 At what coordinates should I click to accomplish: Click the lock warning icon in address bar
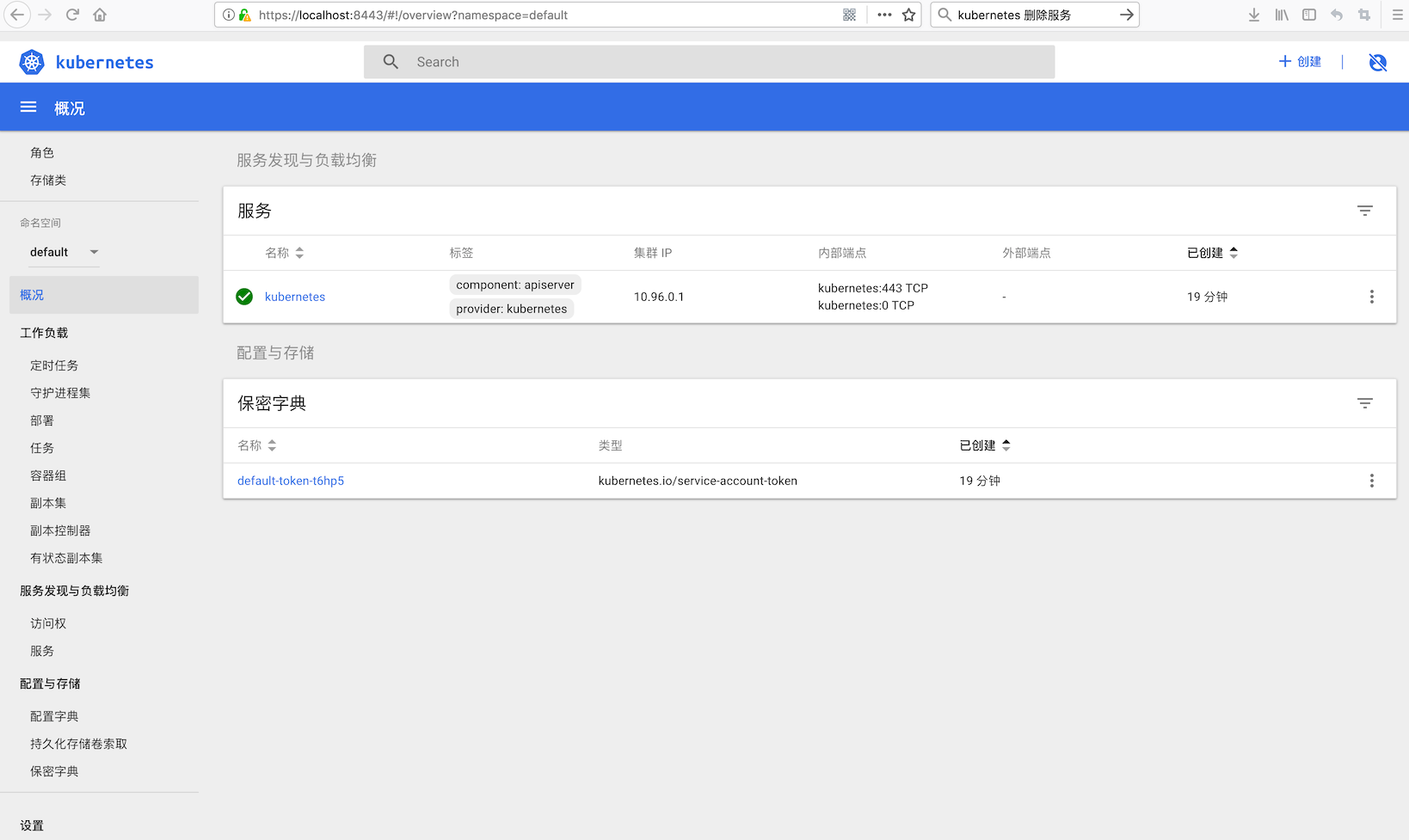click(x=244, y=15)
